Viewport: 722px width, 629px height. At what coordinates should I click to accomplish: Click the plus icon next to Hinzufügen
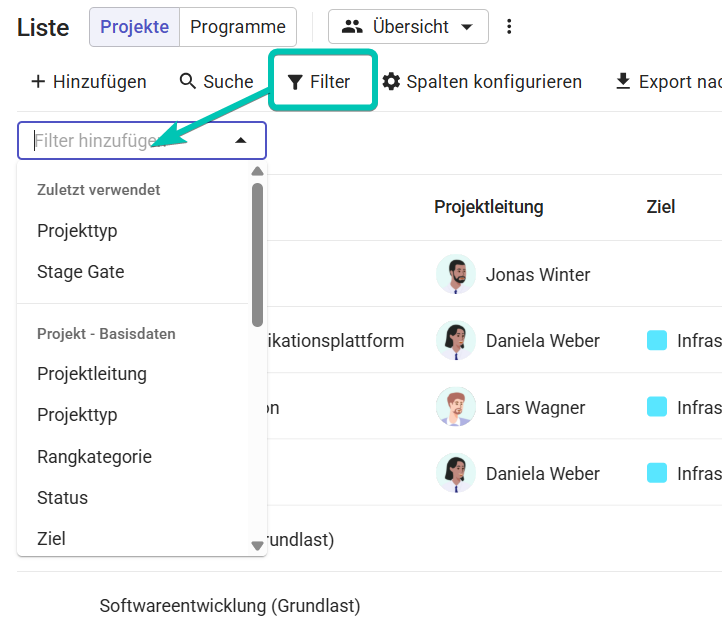38,82
